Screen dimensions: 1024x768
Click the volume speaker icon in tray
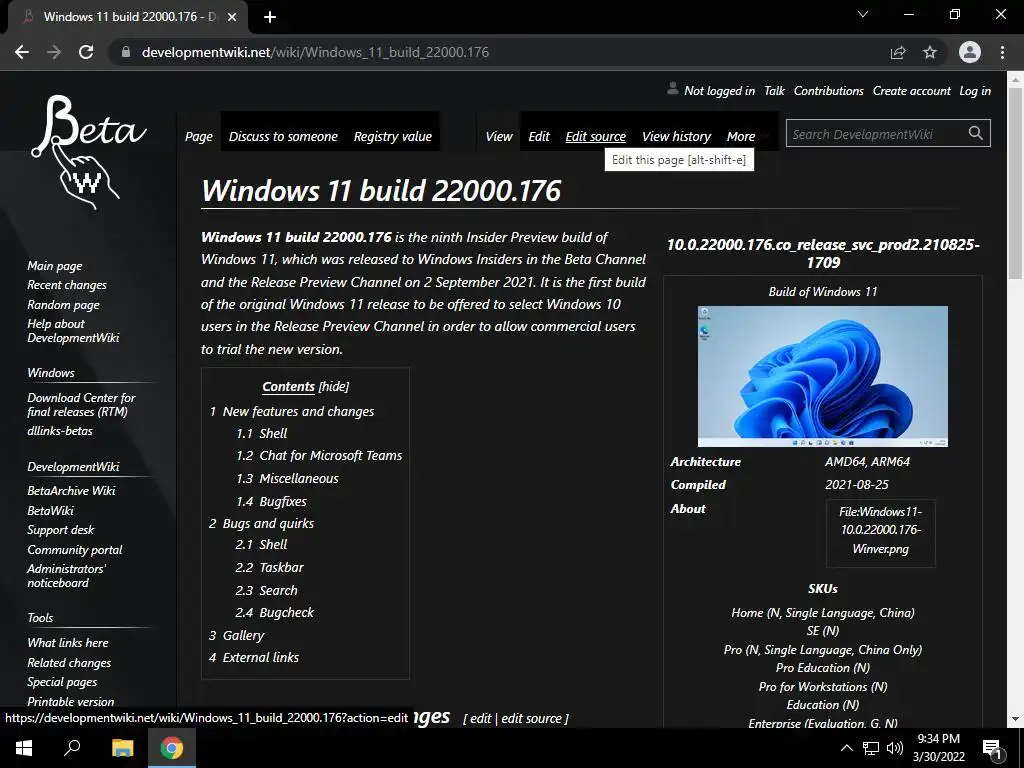pos(895,748)
